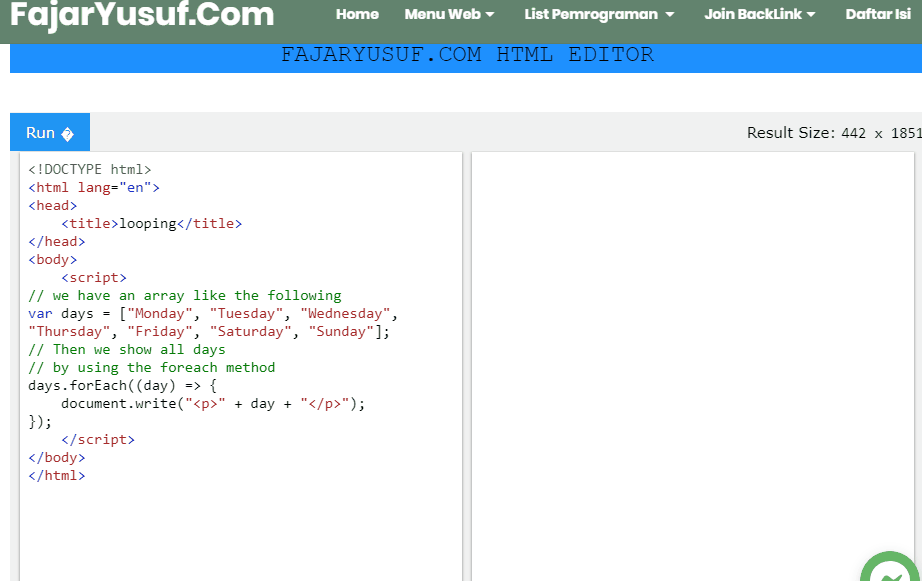Image resolution: width=922 pixels, height=581 pixels.
Task: Click the comment 'by using the foreach method'
Action: 152,368
